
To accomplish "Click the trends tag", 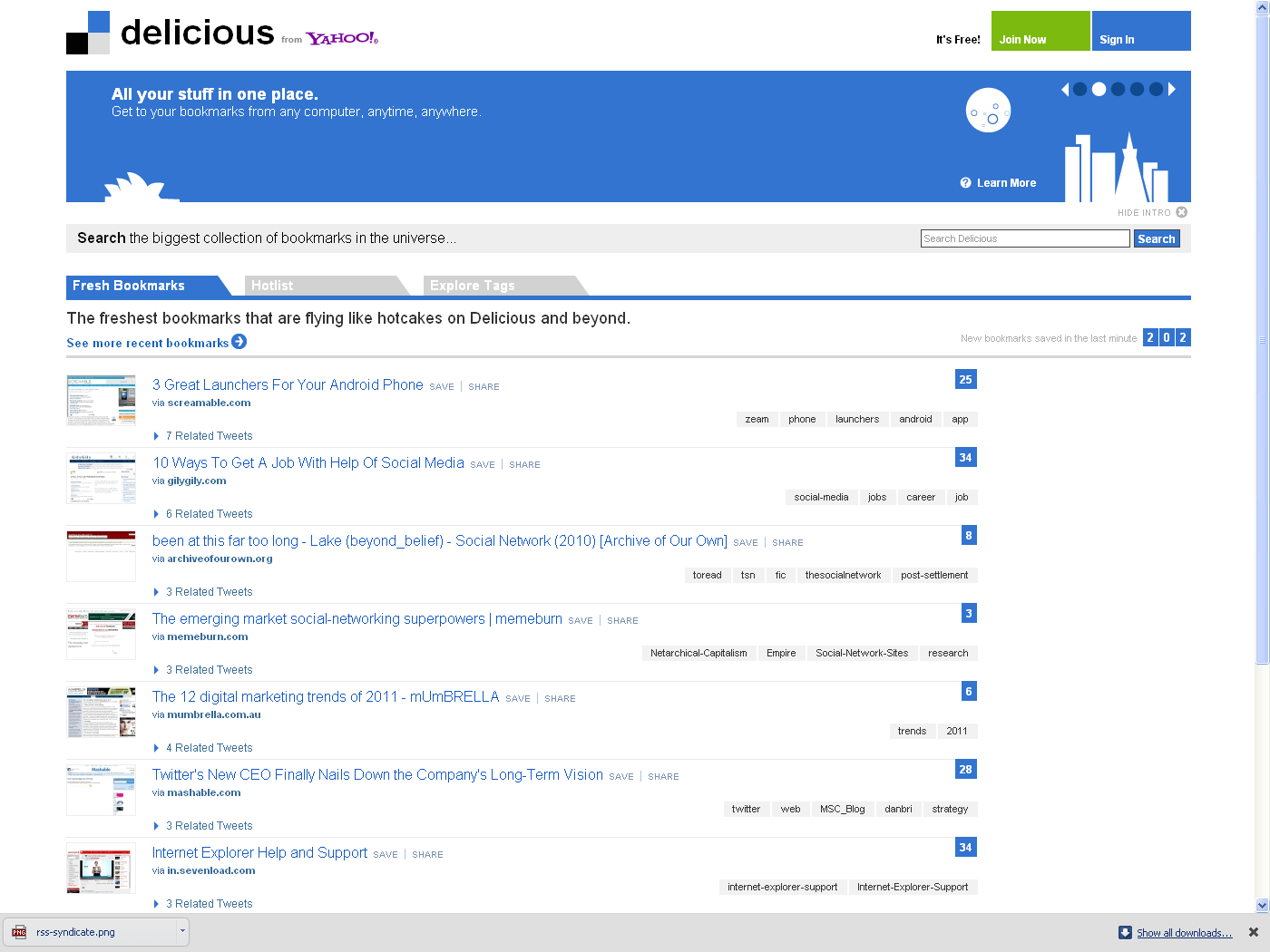I will point(912,731).
